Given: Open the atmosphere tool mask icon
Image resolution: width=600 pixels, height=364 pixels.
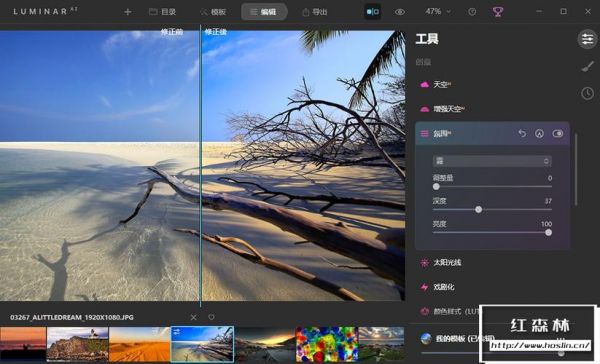Looking at the screenshot, I should 539,134.
